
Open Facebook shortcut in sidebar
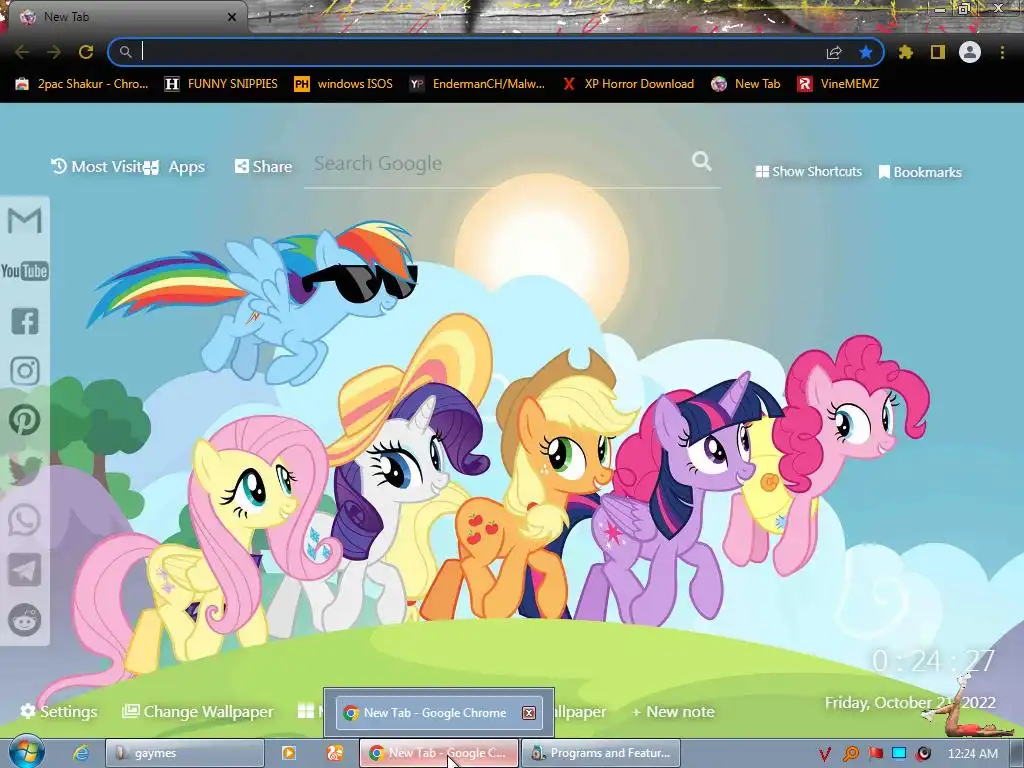[x=25, y=321]
